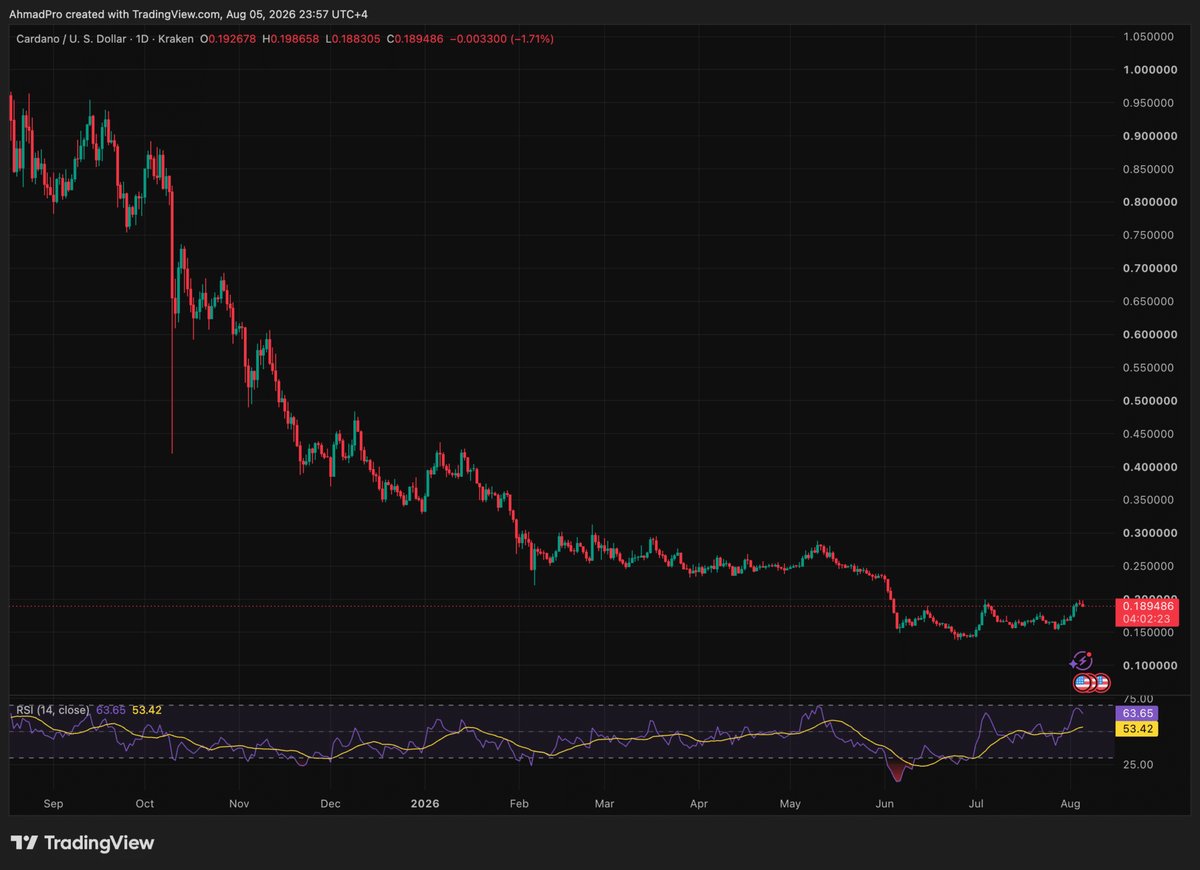Click the Jul label on the time axis

point(976,803)
